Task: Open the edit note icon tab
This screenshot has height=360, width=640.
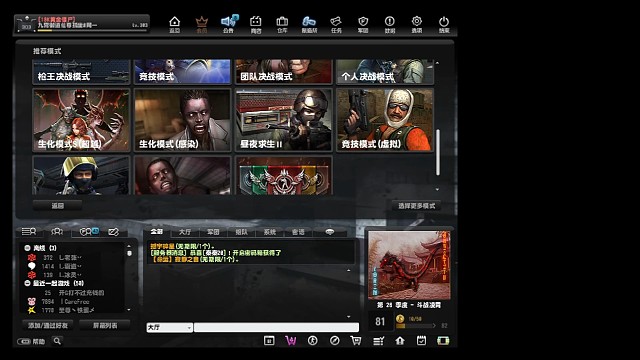Action: point(113,231)
